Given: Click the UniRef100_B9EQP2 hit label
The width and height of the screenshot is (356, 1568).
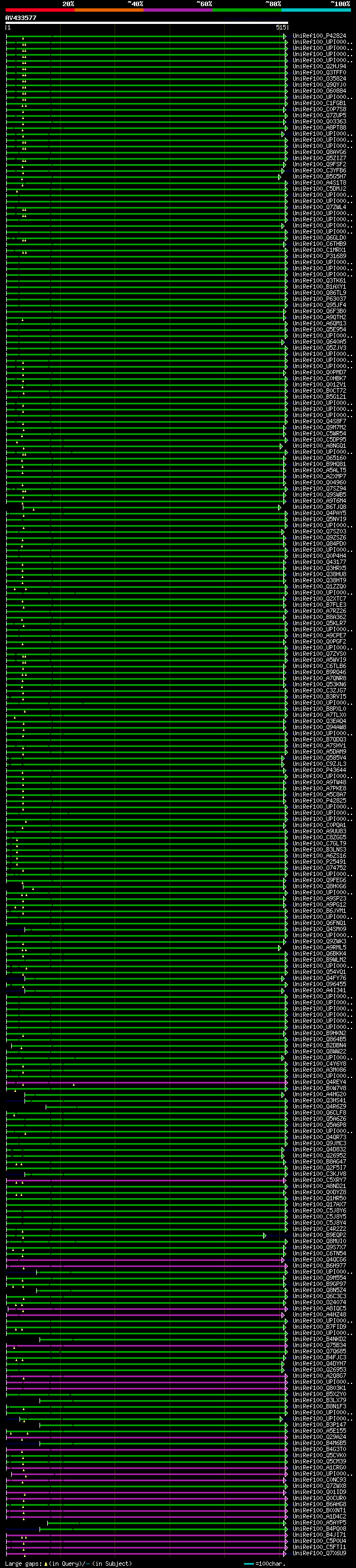Looking at the screenshot, I should 319,1235.
